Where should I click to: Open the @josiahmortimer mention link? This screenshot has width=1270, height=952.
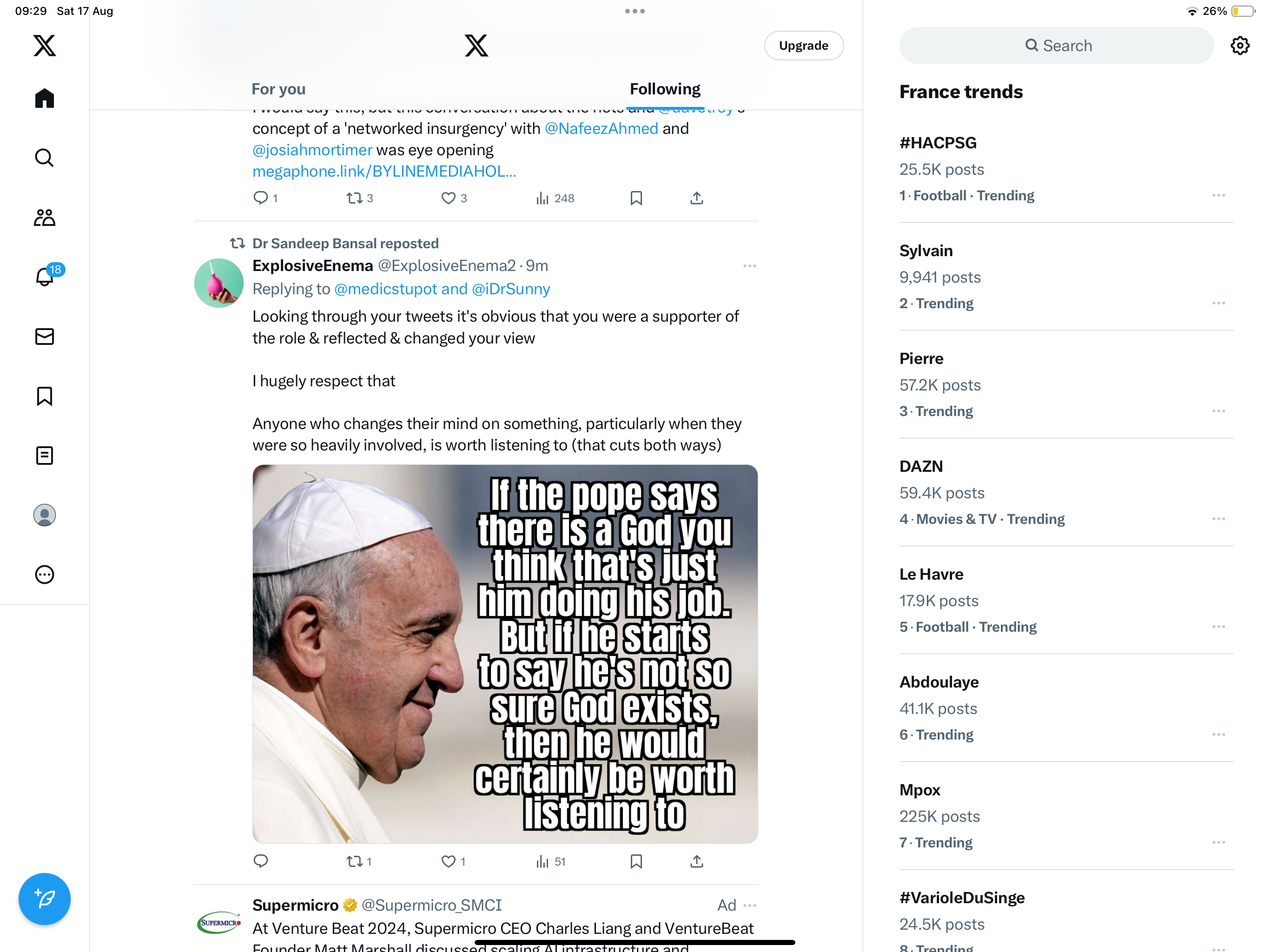(312, 150)
